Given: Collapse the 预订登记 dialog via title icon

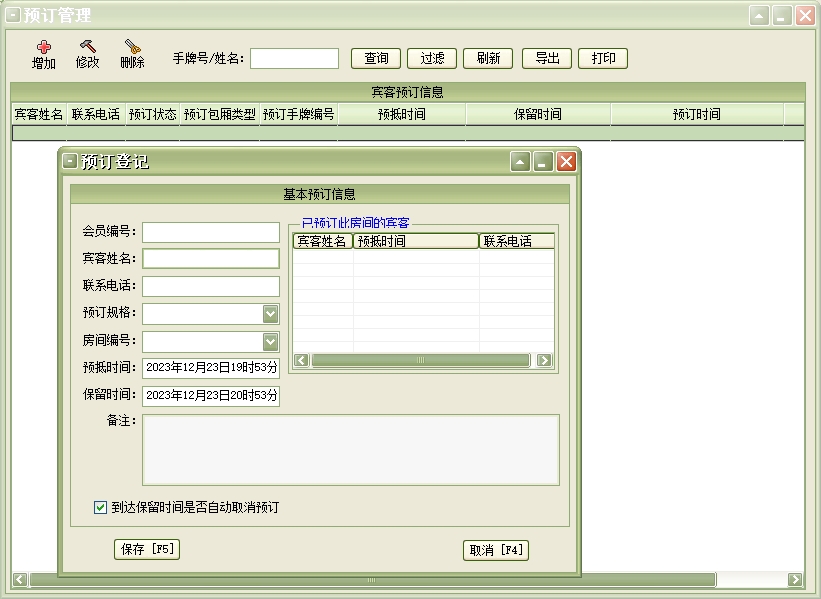Looking at the screenshot, I should pyautogui.click(x=69, y=161).
